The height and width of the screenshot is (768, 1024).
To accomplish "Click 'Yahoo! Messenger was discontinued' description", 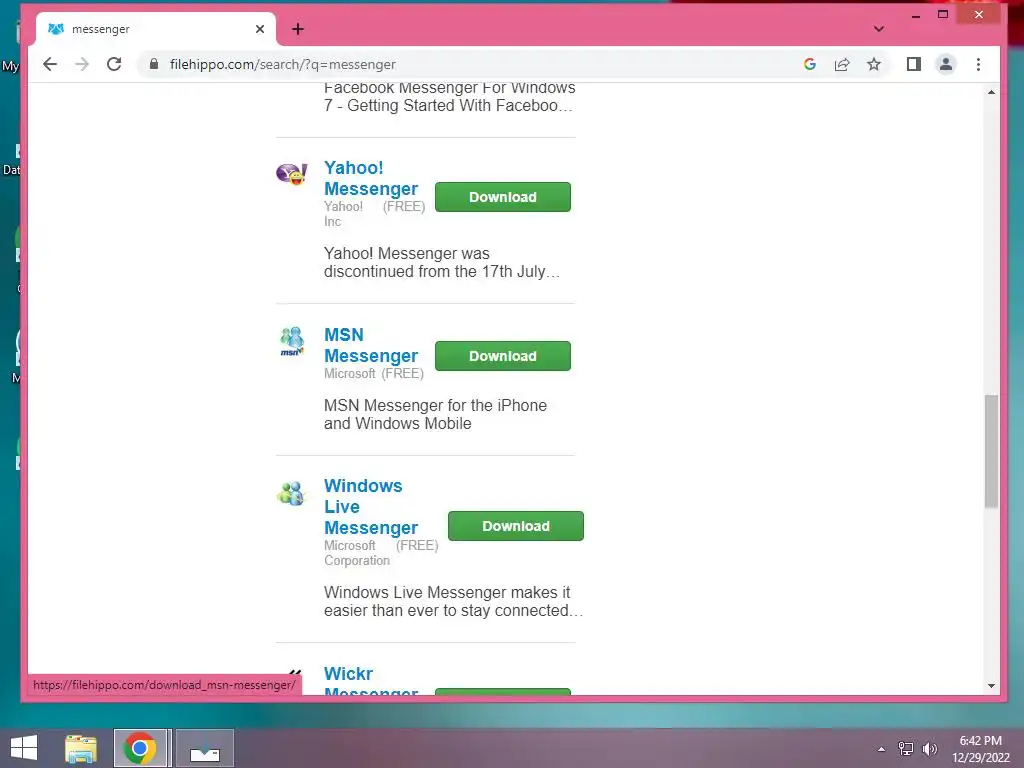I will tap(442, 263).
